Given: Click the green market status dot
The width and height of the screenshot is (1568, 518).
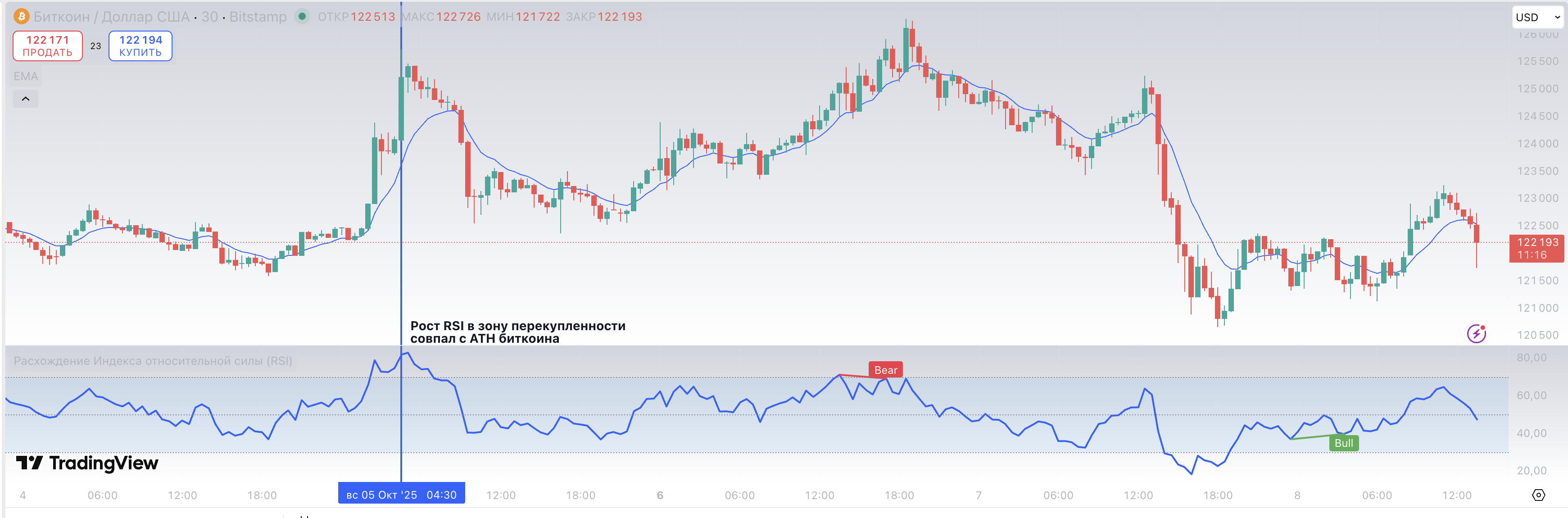Looking at the screenshot, I should point(301,16).
